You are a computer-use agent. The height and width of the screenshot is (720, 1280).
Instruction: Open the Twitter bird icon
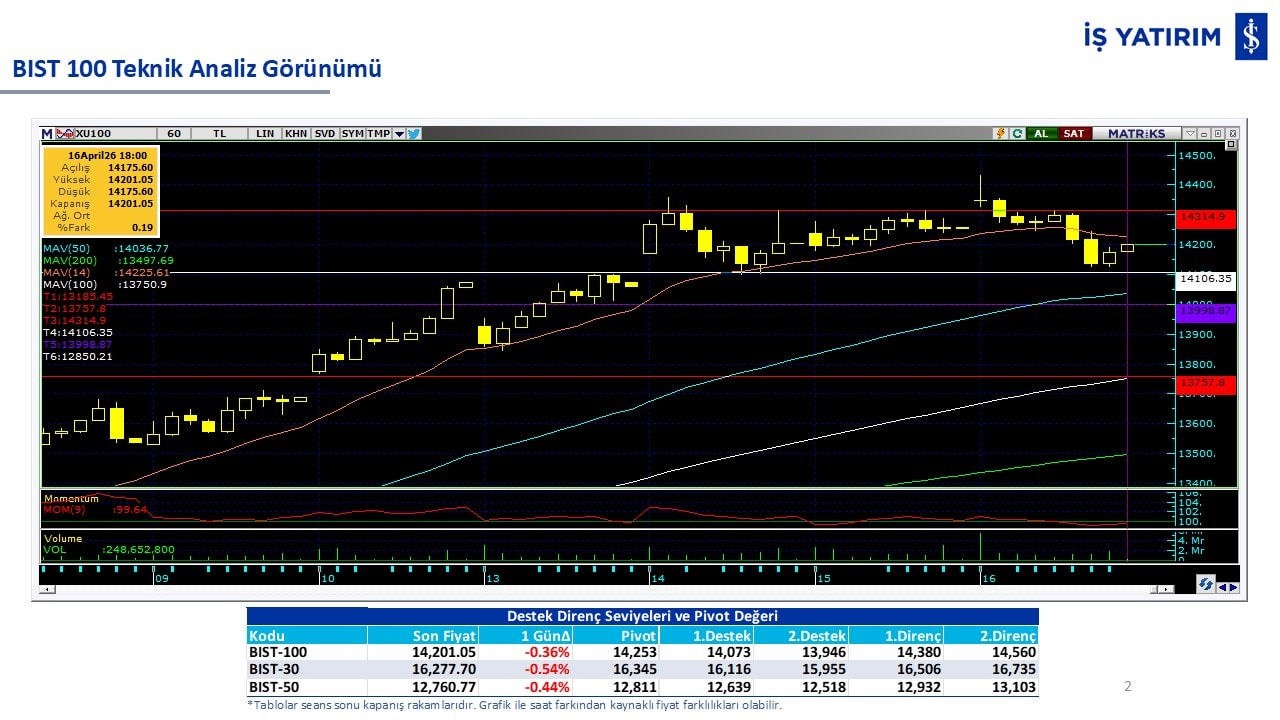tap(414, 133)
